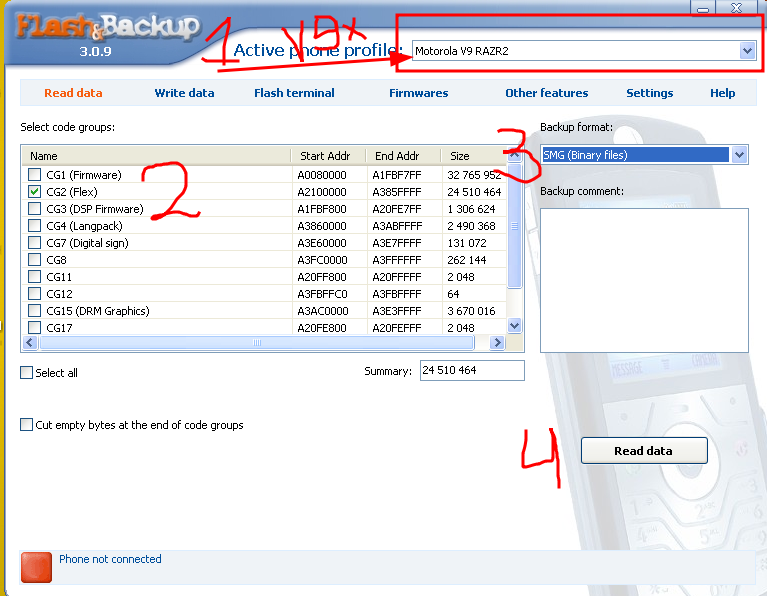Click inside the Backup comment text area
The image size is (767, 596).
coord(644,280)
